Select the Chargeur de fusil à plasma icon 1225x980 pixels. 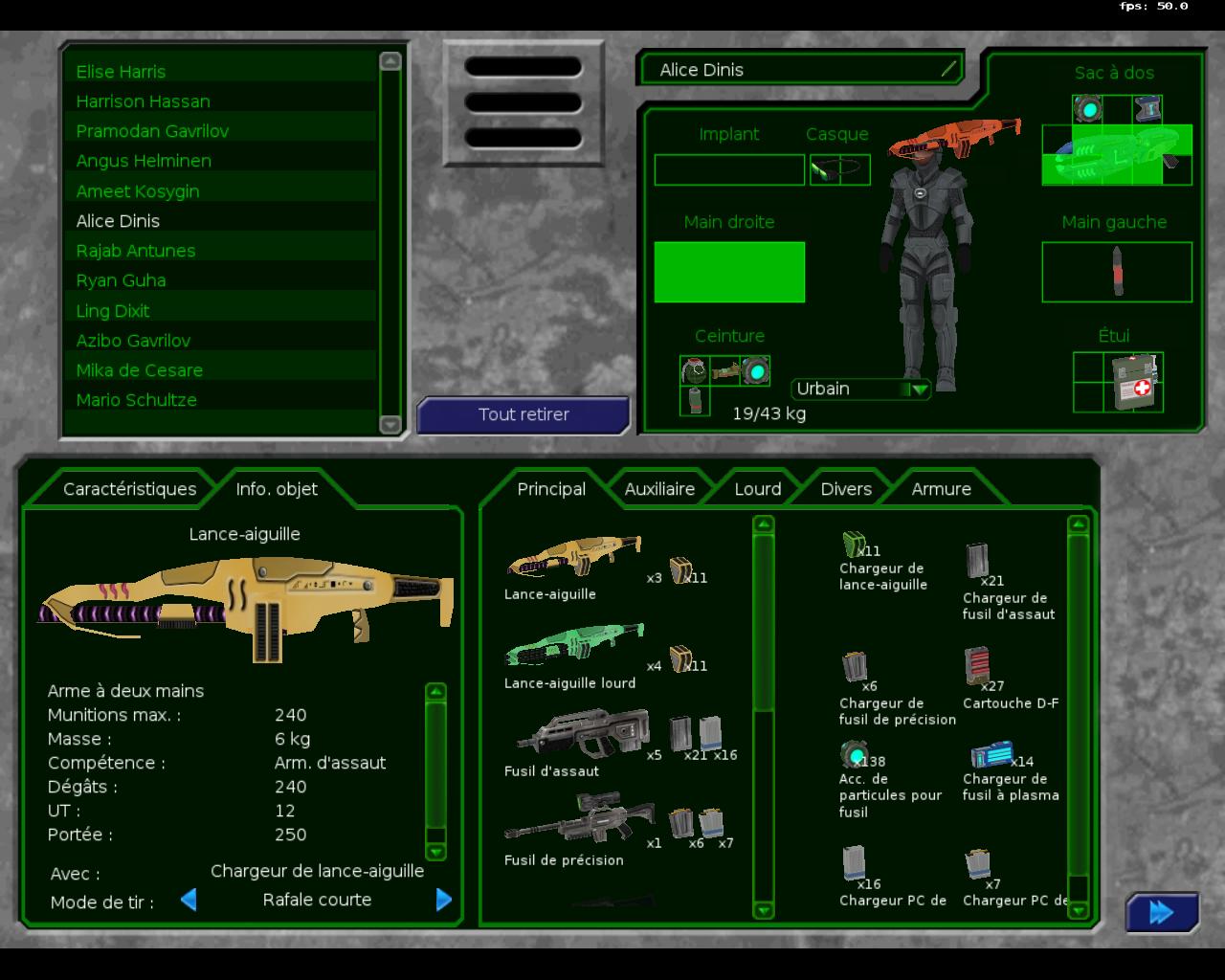click(991, 755)
